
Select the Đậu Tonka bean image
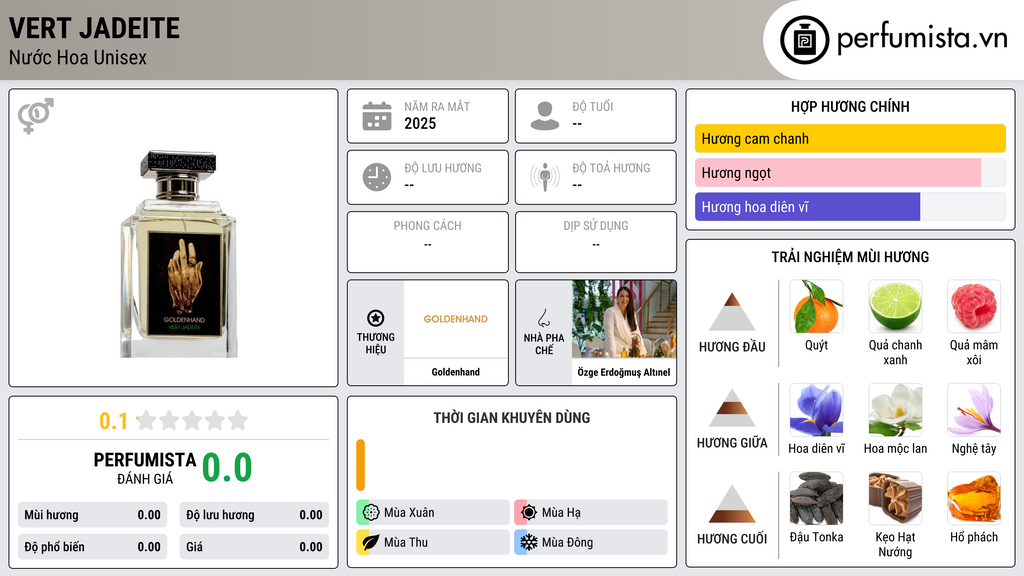click(x=816, y=499)
